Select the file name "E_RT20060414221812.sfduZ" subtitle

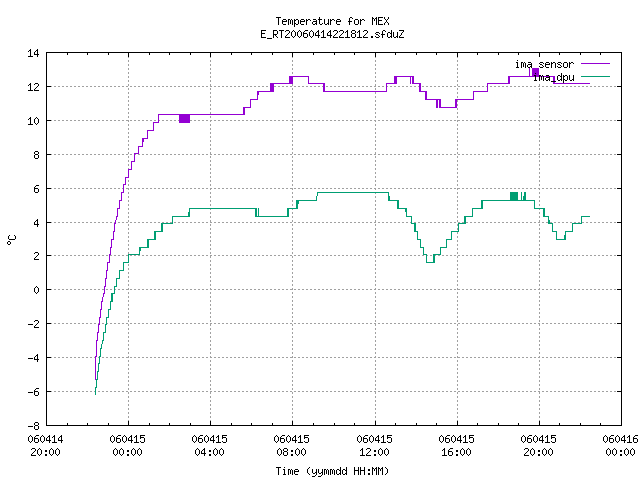tap(332, 34)
